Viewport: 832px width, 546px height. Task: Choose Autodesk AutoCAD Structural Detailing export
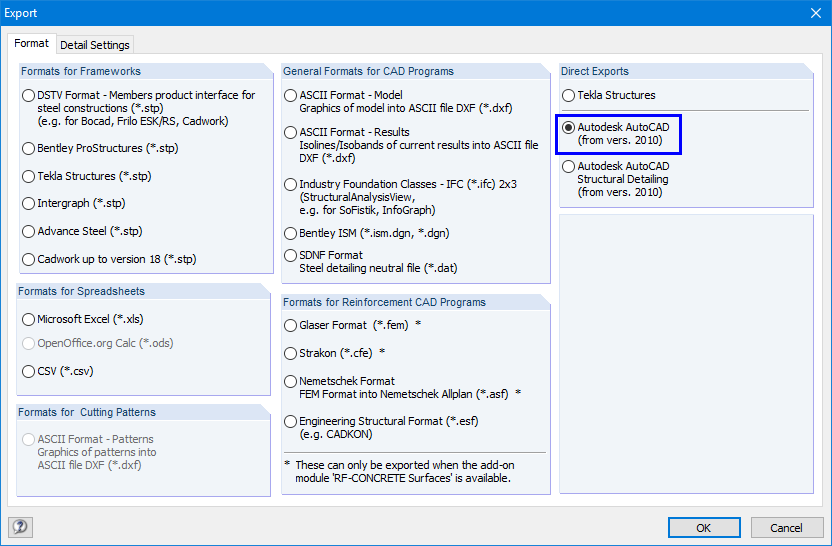(568, 167)
